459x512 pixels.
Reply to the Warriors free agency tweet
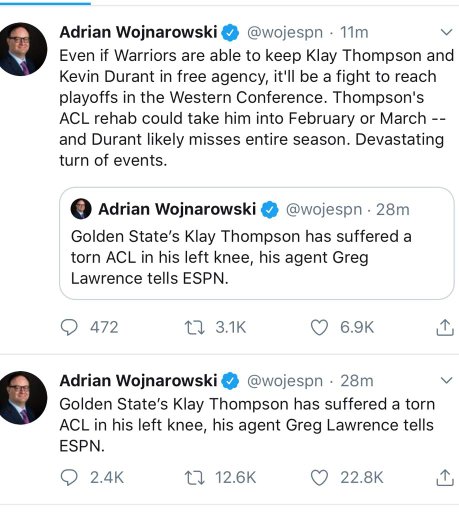[x=69, y=327]
